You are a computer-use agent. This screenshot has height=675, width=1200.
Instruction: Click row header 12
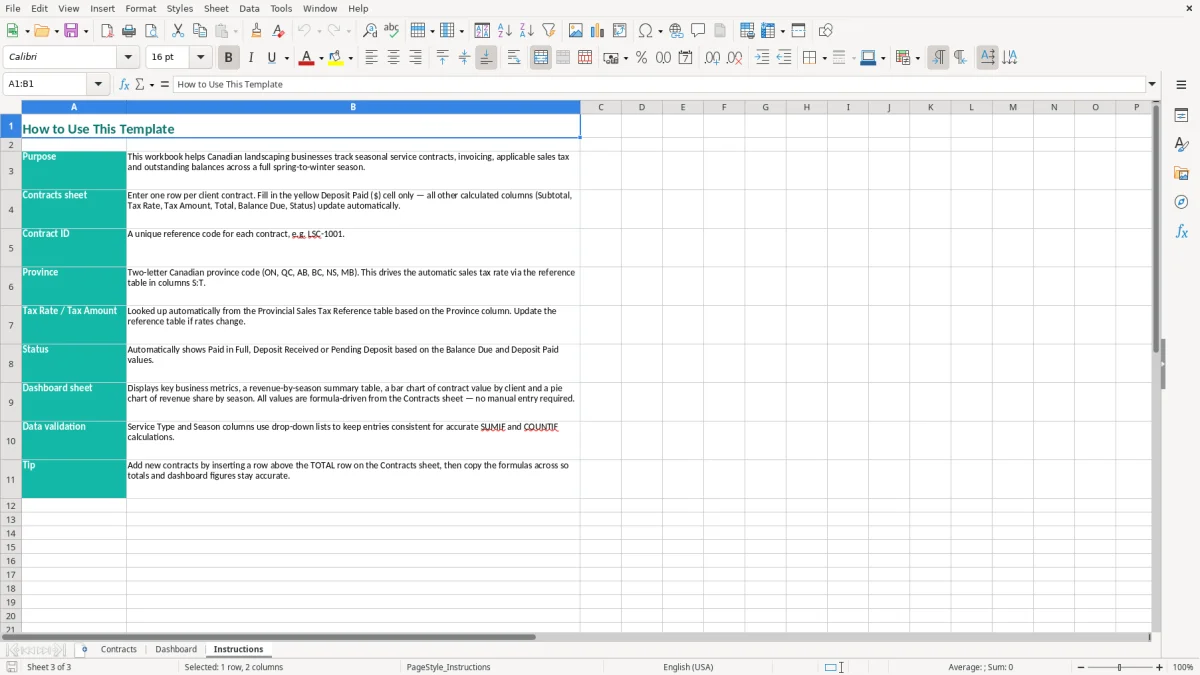[x=11, y=506]
